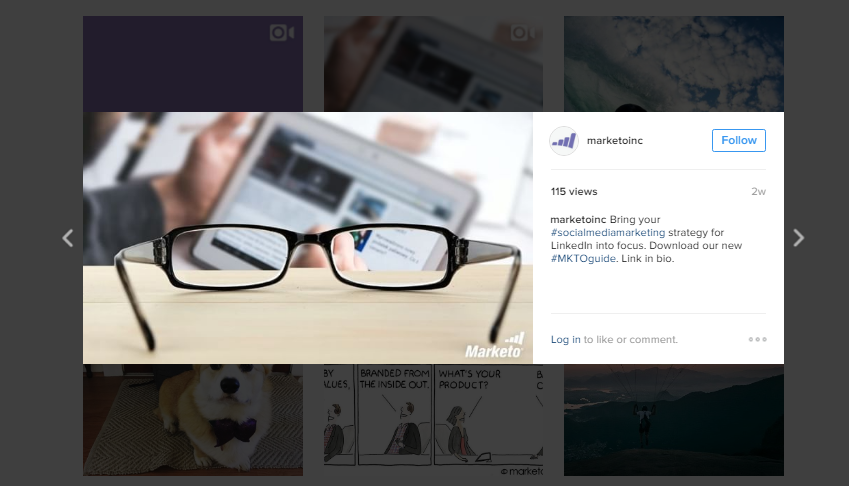Open the comic strip thumbnail
Image resolution: width=849 pixels, height=486 pixels.
coord(433,420)
